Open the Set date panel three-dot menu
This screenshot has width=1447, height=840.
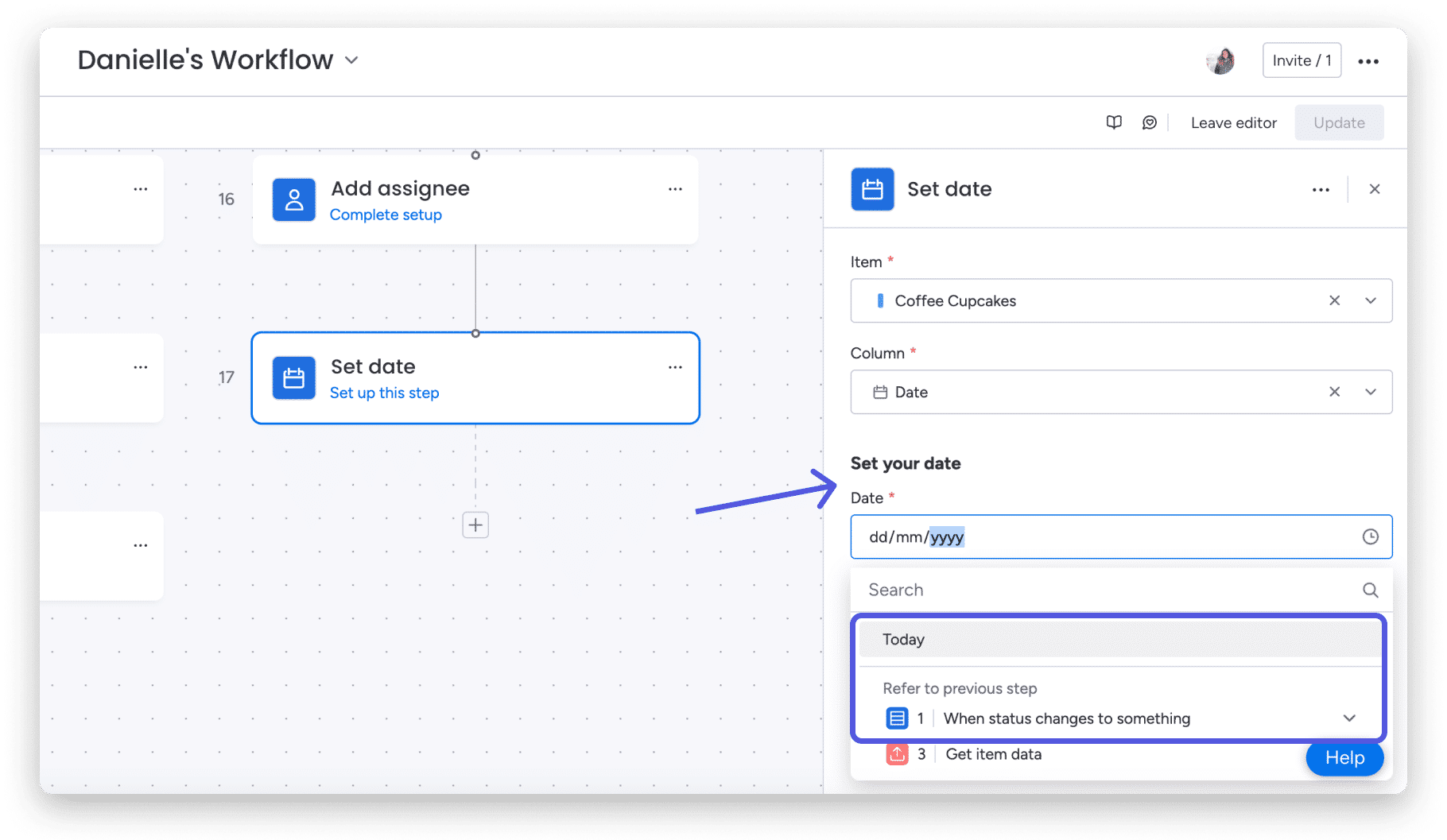click(x=1321, y=189)
